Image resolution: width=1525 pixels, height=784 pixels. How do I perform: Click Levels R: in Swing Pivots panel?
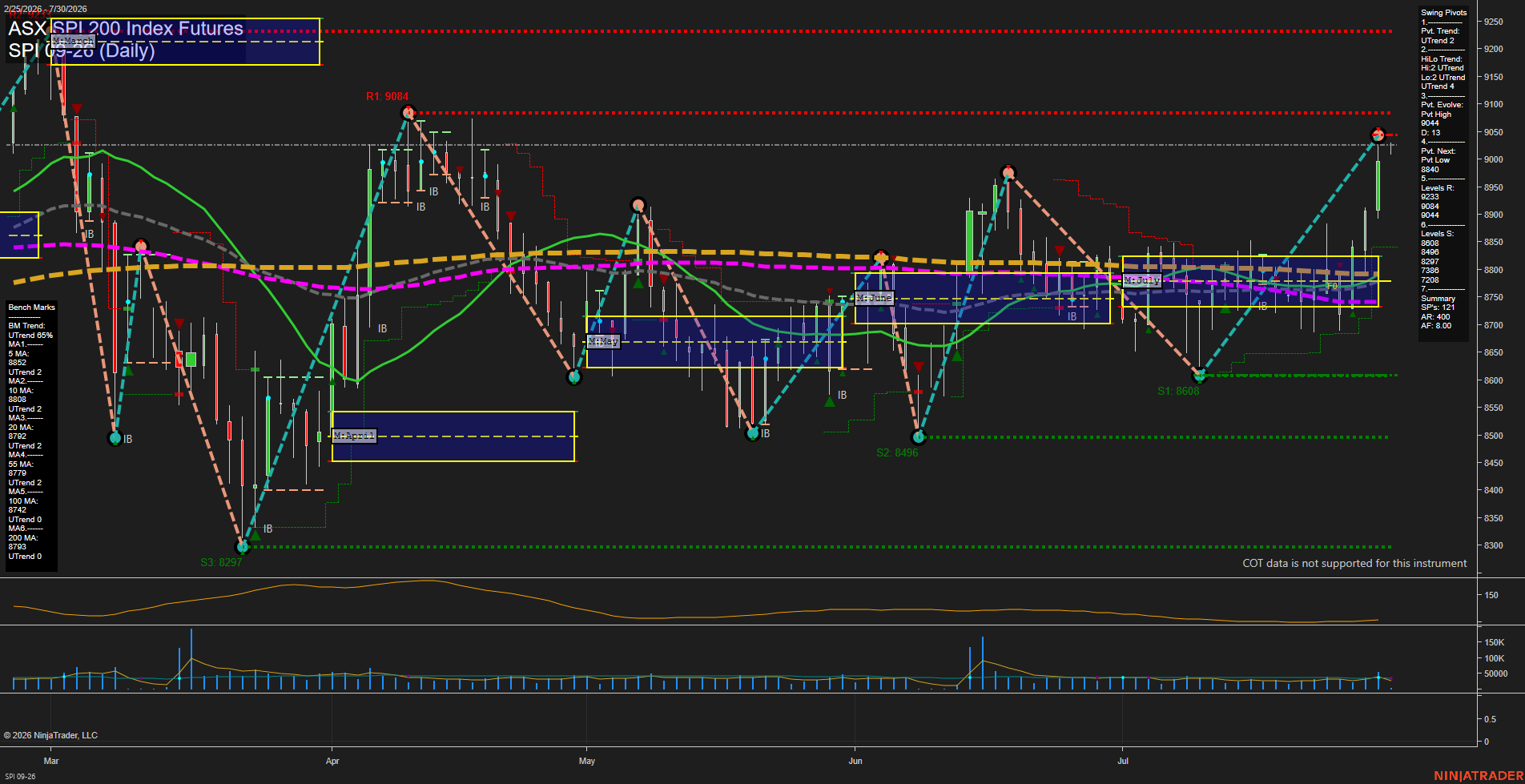point(1437,188)
